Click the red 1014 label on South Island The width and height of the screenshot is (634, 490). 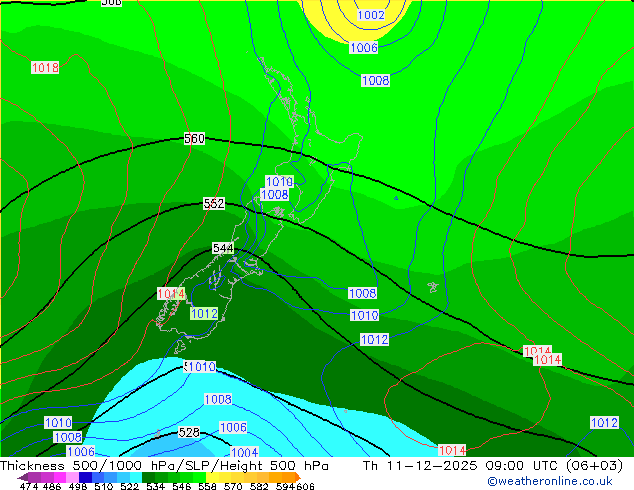pos(171,294)
